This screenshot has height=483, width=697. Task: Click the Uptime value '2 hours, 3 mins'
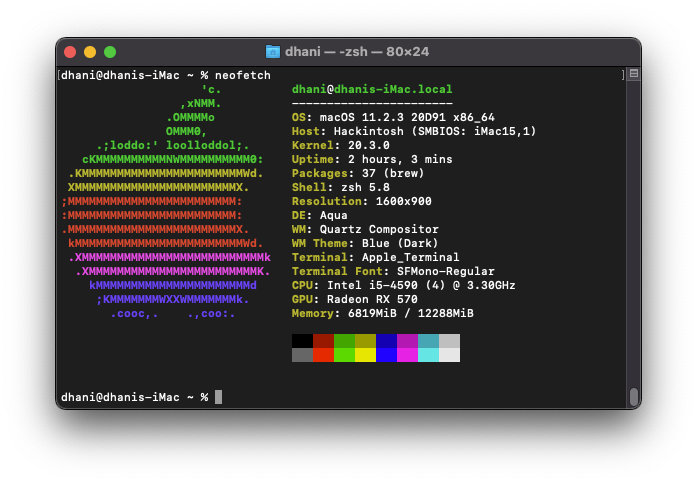pos(400,159)
